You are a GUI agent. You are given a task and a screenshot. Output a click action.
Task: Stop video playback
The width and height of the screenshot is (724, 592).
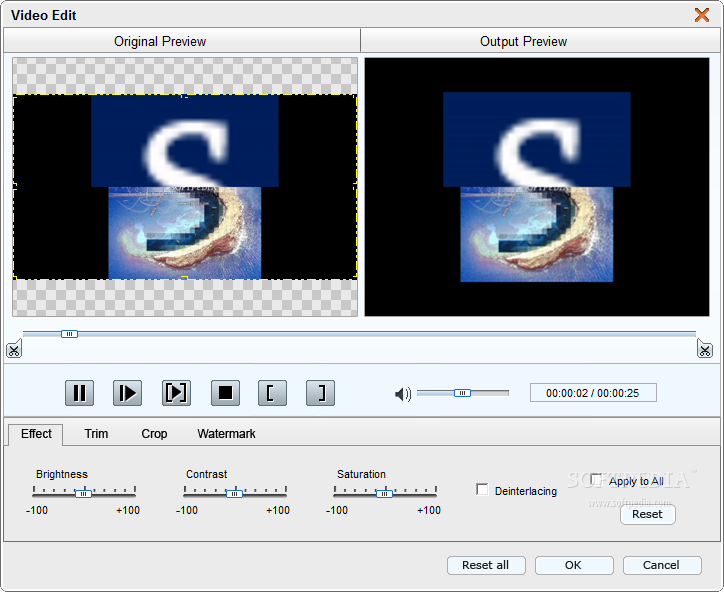click(x=225, y=393)
